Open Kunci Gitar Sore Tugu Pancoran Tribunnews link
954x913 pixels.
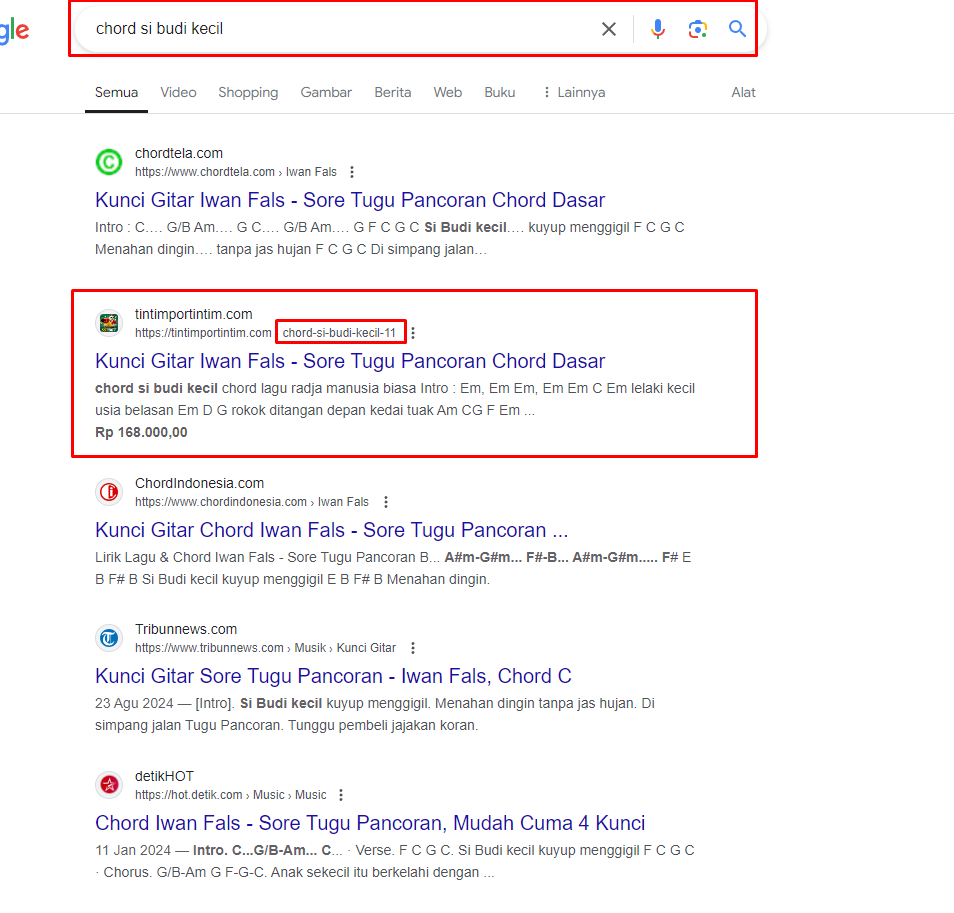click(333, 676)
